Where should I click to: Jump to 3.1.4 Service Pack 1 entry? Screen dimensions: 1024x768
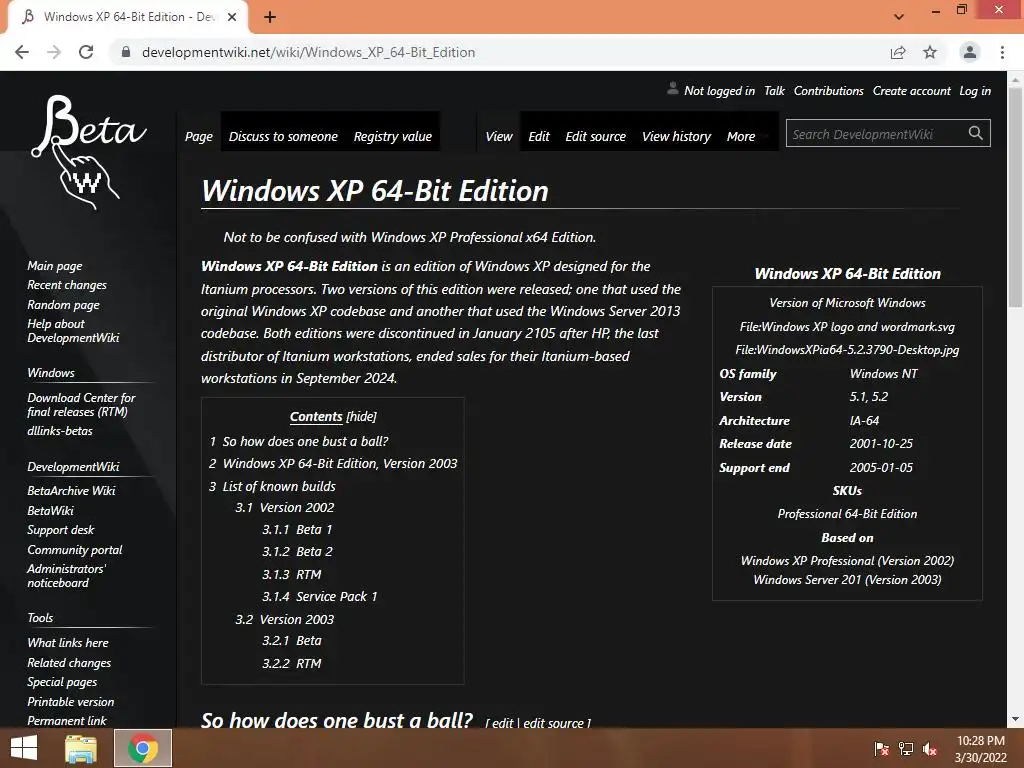pyautogui.click(x=319, y=596)
